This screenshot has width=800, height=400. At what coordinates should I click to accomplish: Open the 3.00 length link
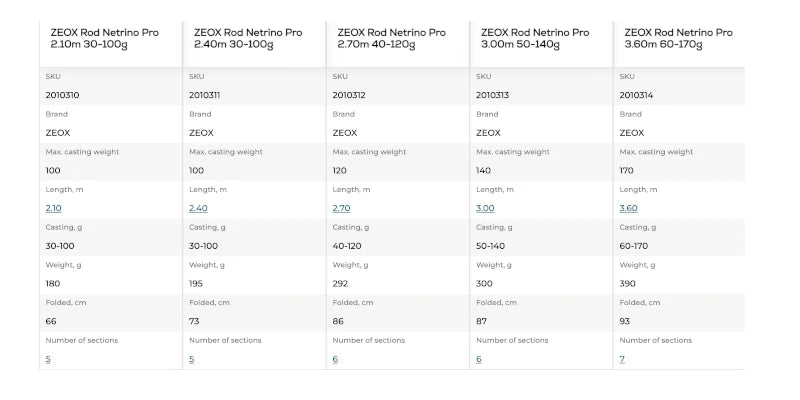pos(485,208)
